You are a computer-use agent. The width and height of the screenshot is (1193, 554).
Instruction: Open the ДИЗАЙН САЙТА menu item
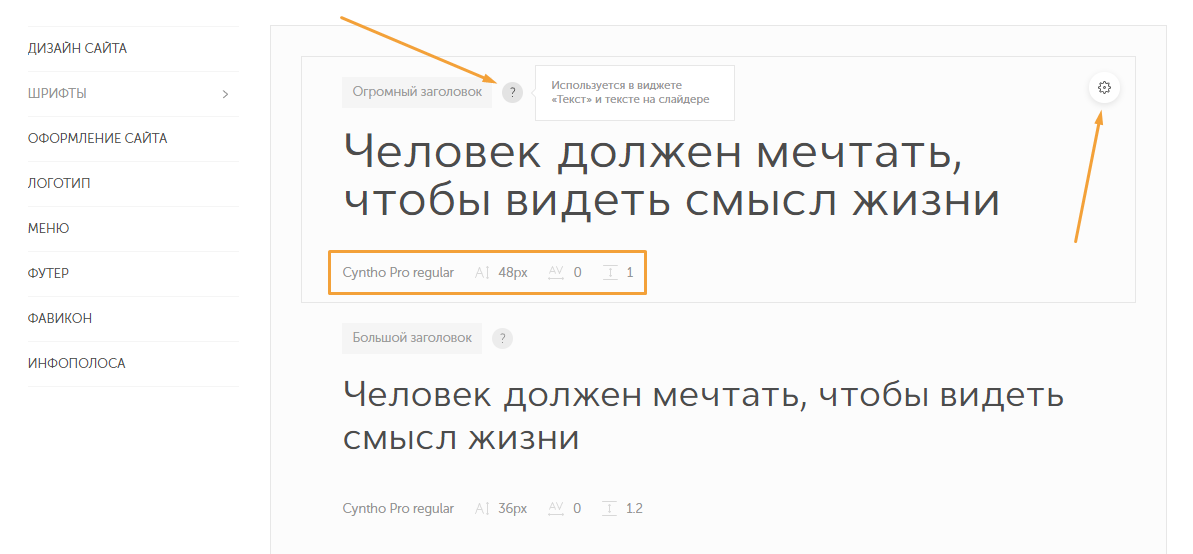[77, 48]
